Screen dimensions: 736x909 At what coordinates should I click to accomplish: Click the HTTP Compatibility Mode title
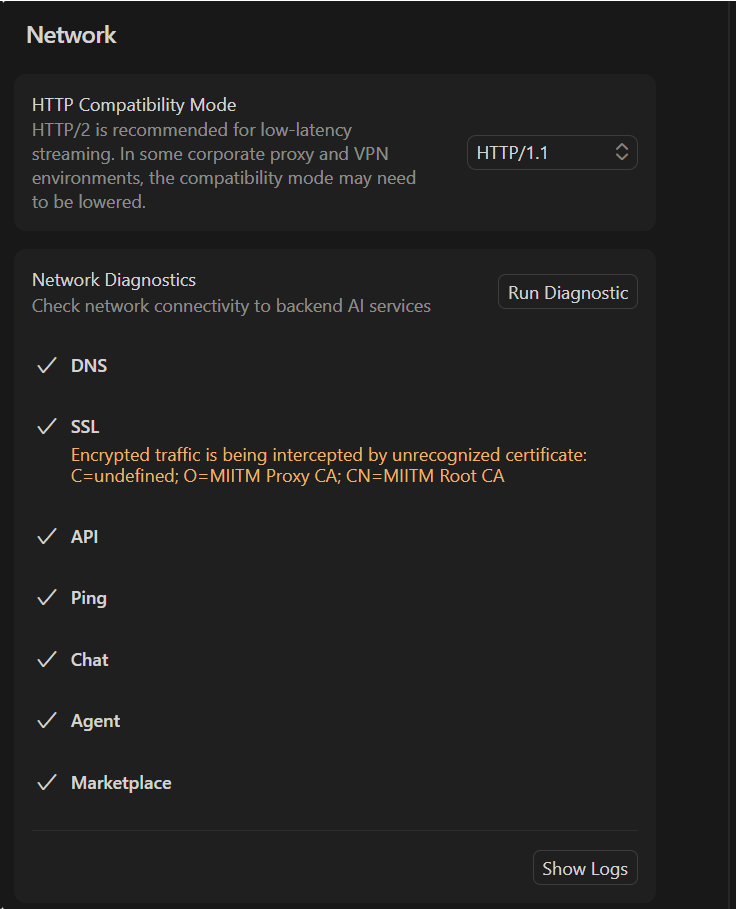pyautogui.click(x=134, y=105)
